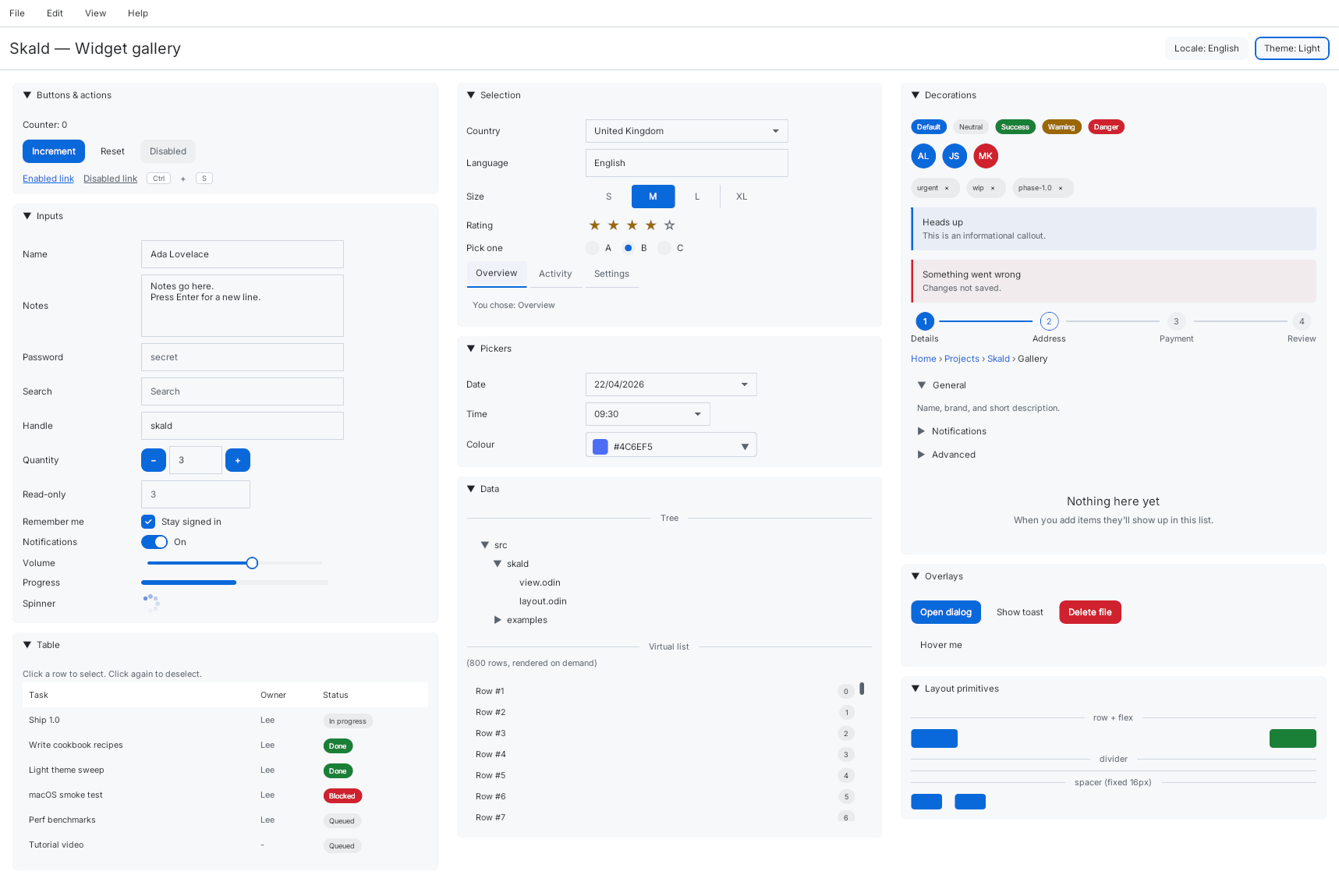Click the Volume slider handle
Screen dimensions: 1339x896
click(252, 563)
